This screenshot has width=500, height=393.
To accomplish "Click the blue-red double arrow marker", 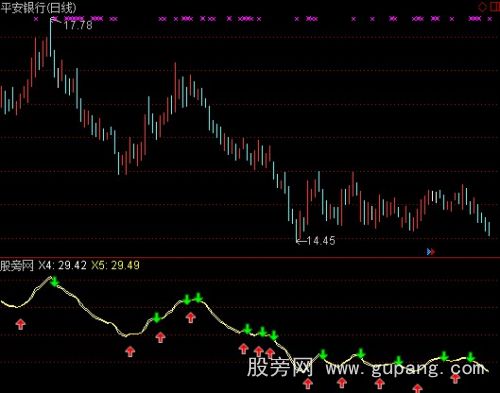I will click(431, 252).
